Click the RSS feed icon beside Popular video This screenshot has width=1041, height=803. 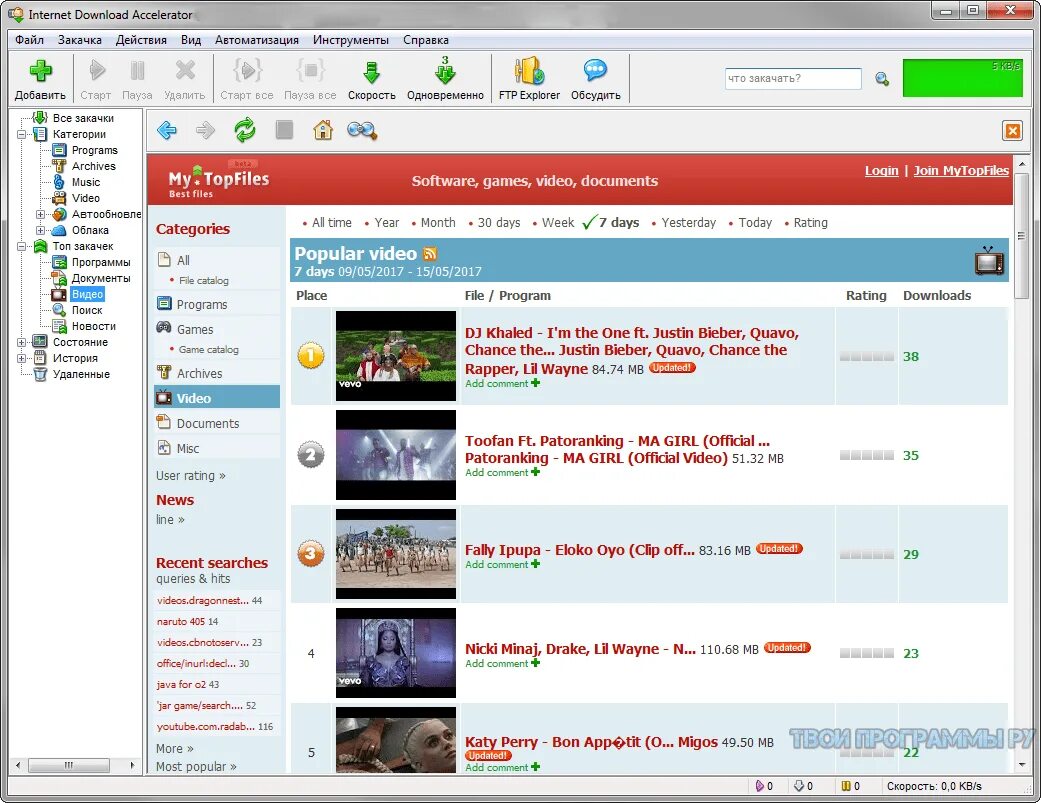coord(430,254)
